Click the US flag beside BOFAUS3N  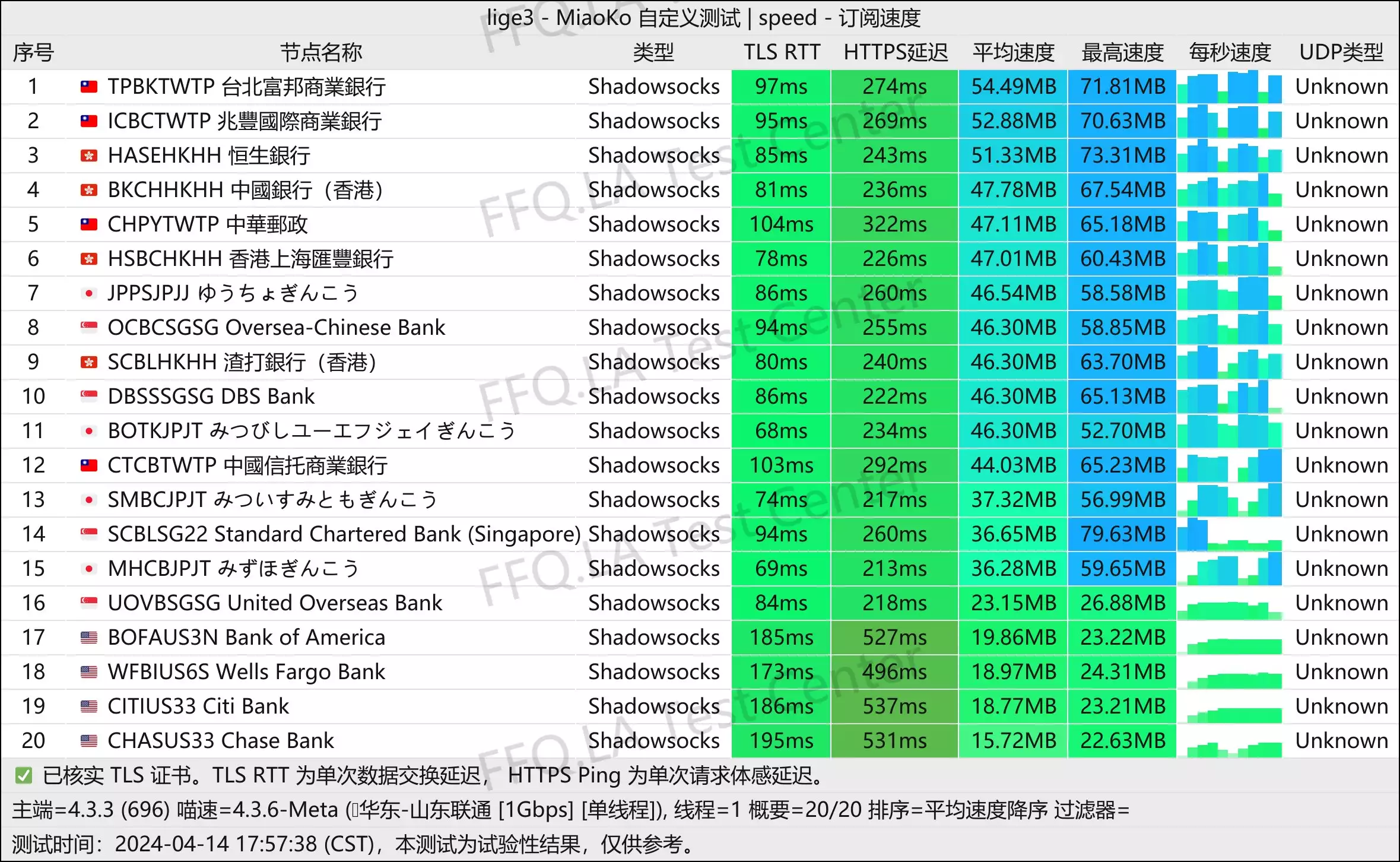(x=89, y=638)
